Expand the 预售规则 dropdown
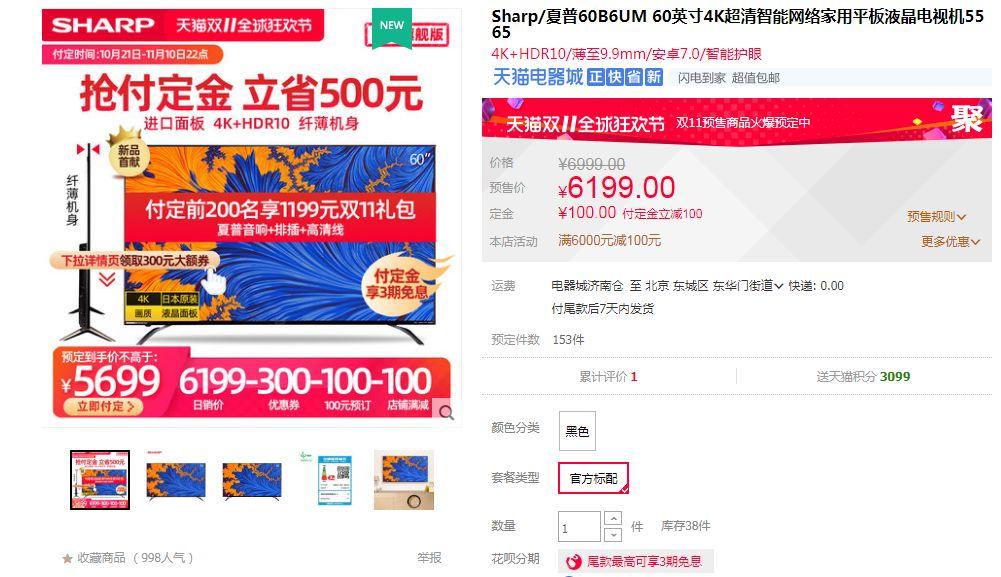Screen dimensions: 1001x577 tap(937, 216)
